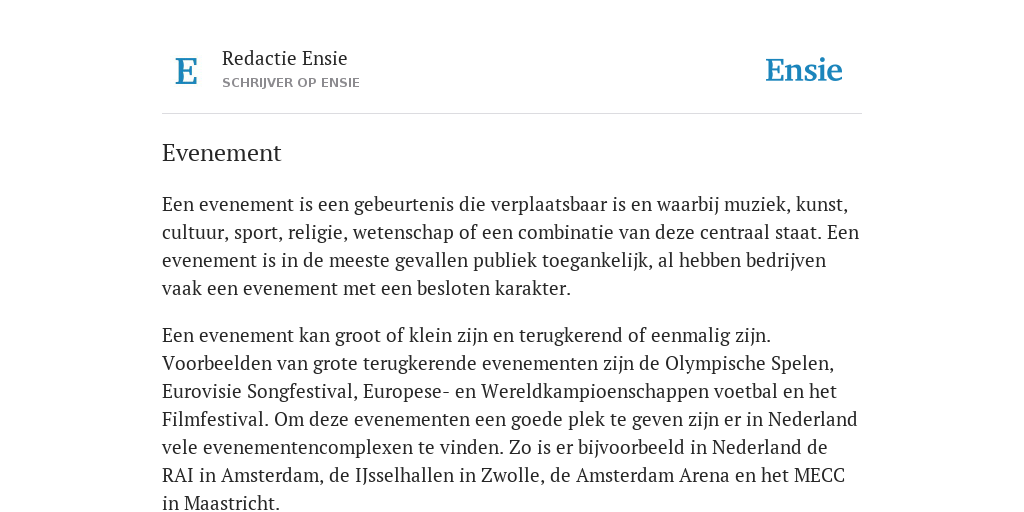The height and width of the screenshot is (512, 1024).
Task: Click the blue E author avatar icon
Action: tap(186, 71)
